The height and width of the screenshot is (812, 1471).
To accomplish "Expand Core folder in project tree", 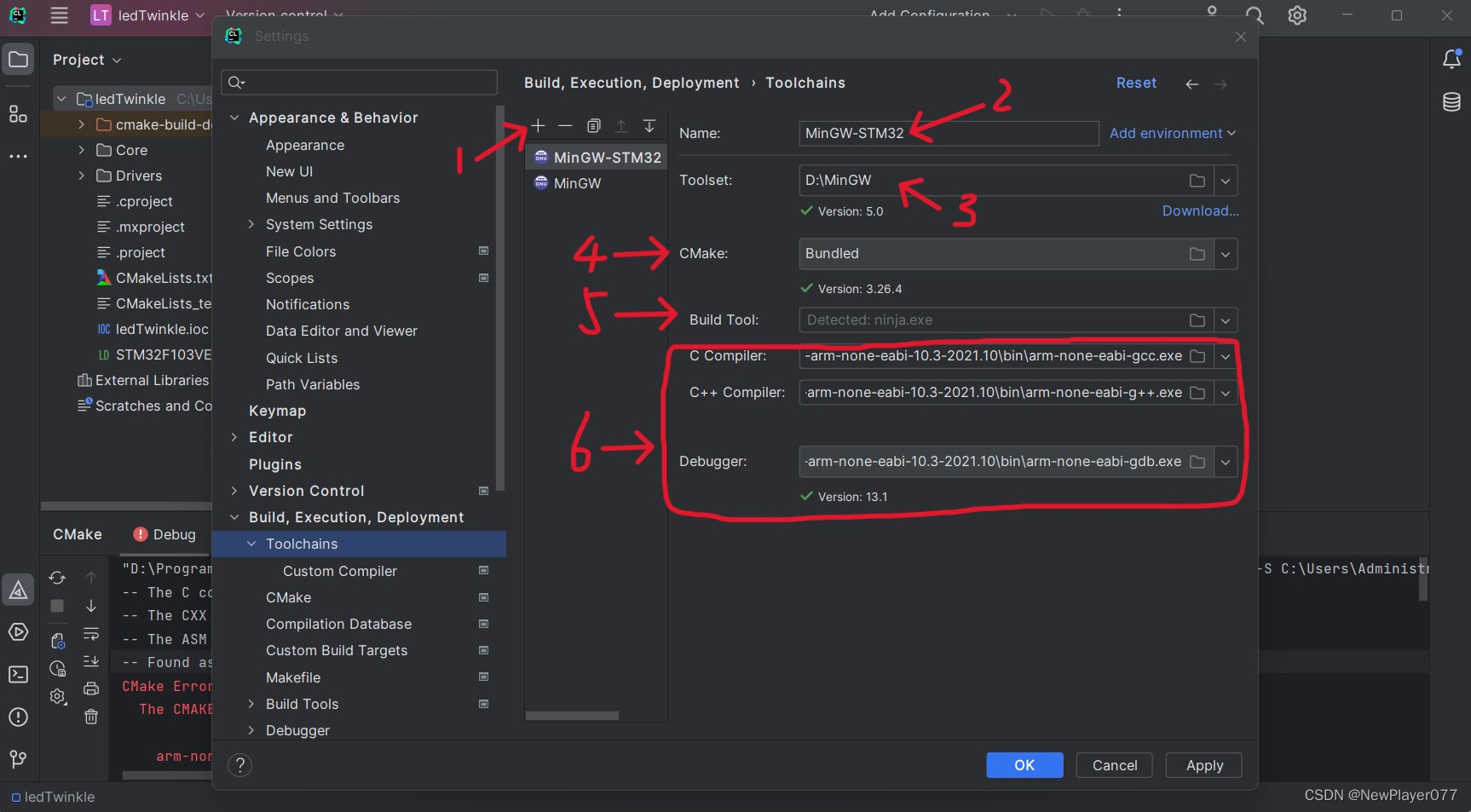I will click(81, 150).
